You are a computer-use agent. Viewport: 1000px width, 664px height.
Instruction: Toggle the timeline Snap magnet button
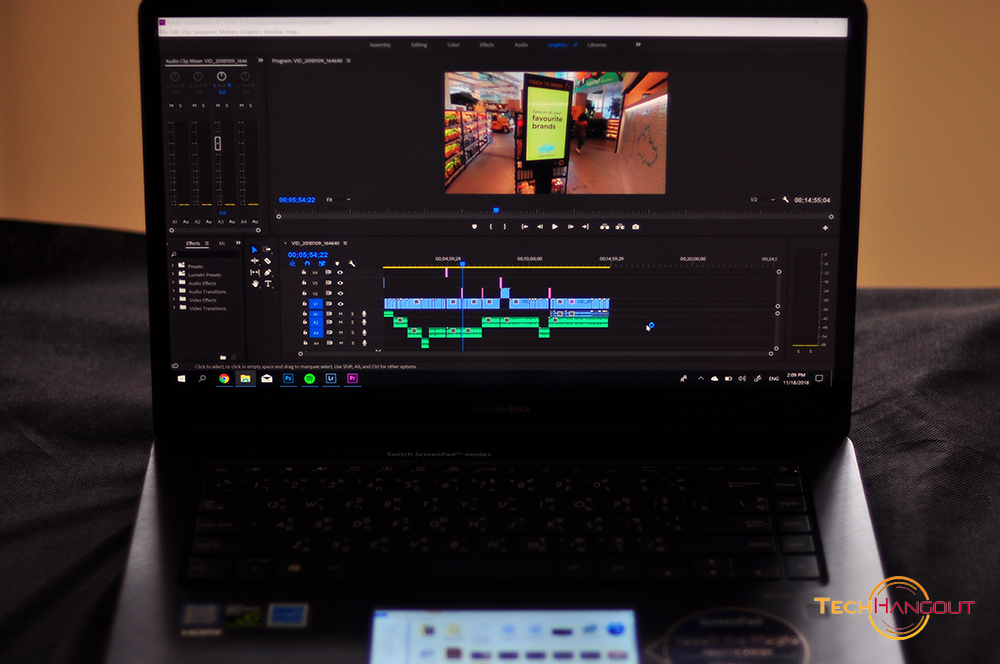click(x=307, y=263)
